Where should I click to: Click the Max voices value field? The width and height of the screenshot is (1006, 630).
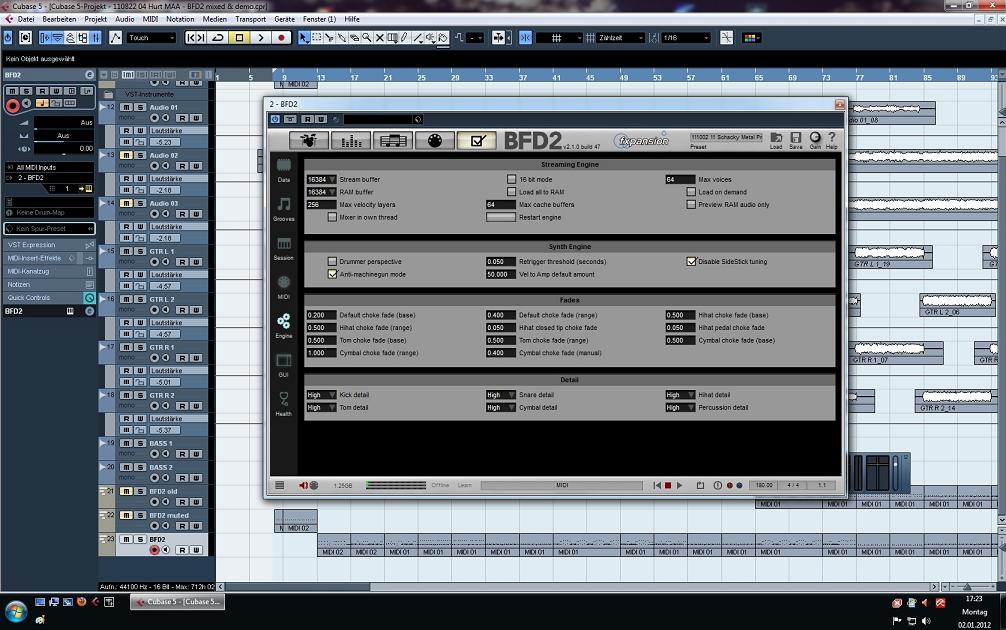[x=681, y=180]
